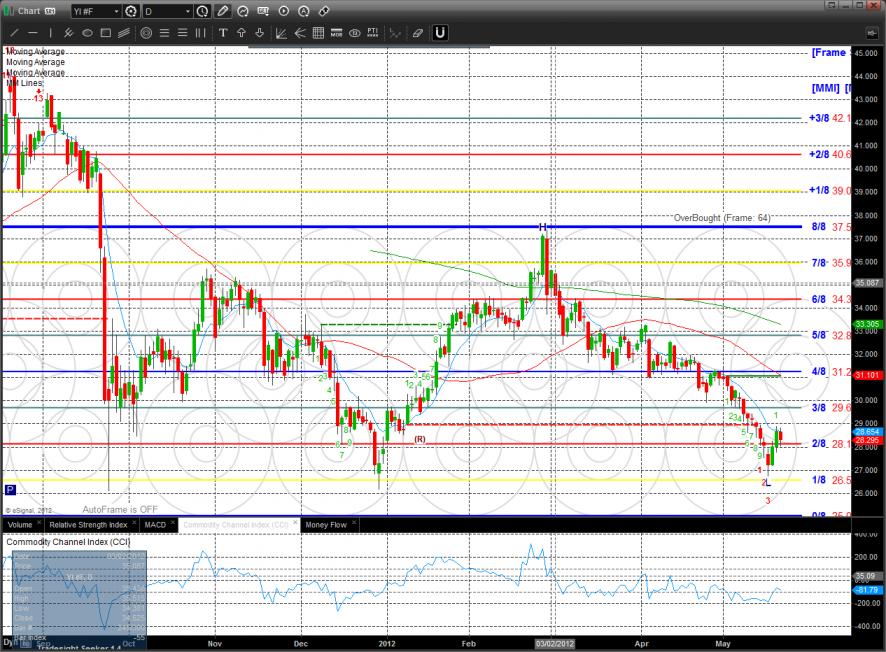The image size is (886, 652).
Task: Open the YI #F symbol dropdown
Action: [114, 11]
